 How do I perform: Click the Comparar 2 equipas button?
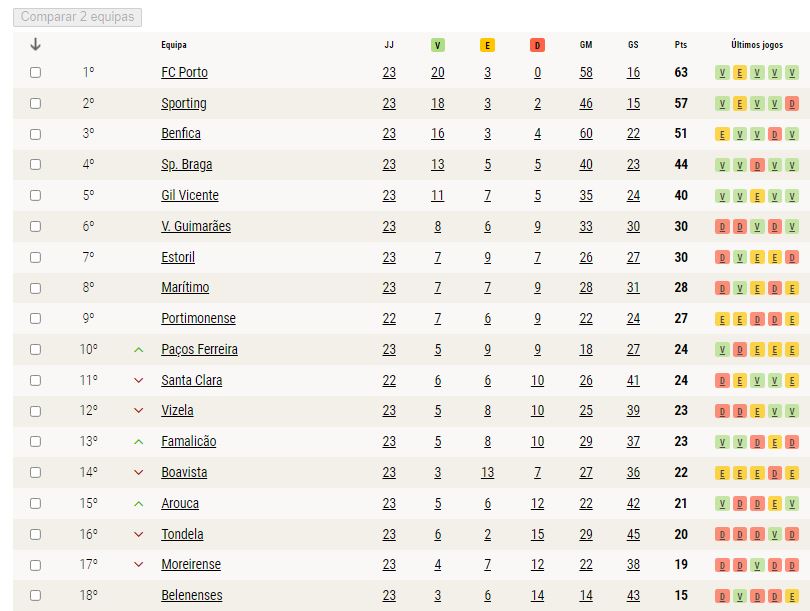click(x=77, y=17)
